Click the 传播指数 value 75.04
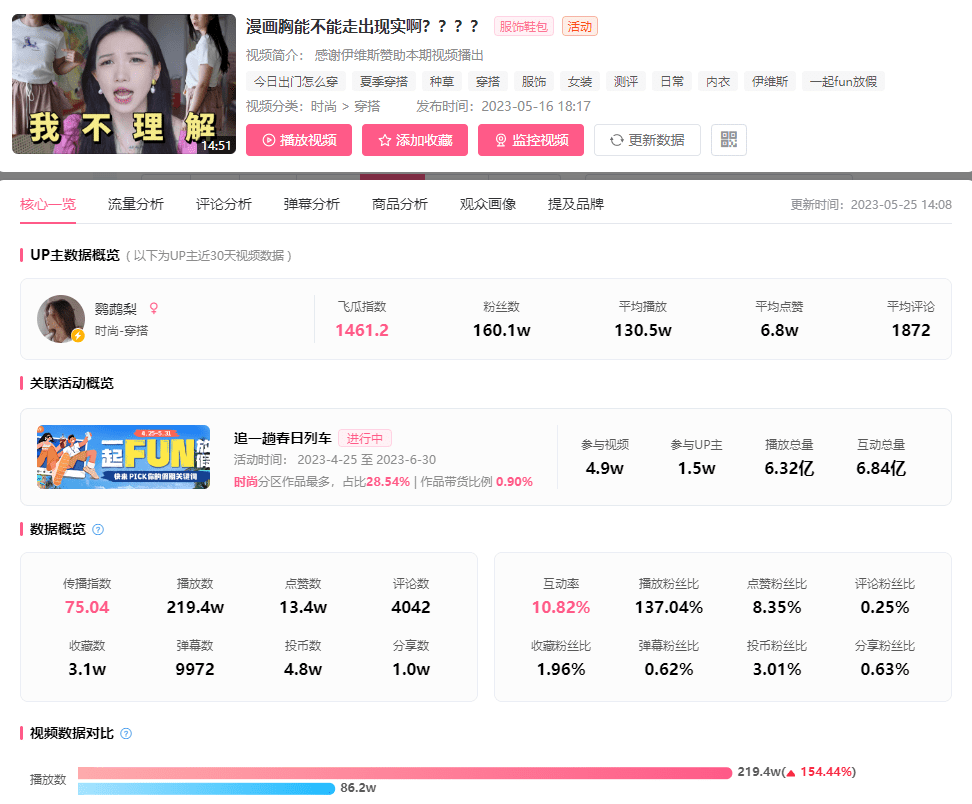Viewport: 972px width, 804px height. [x=87, y=607]
